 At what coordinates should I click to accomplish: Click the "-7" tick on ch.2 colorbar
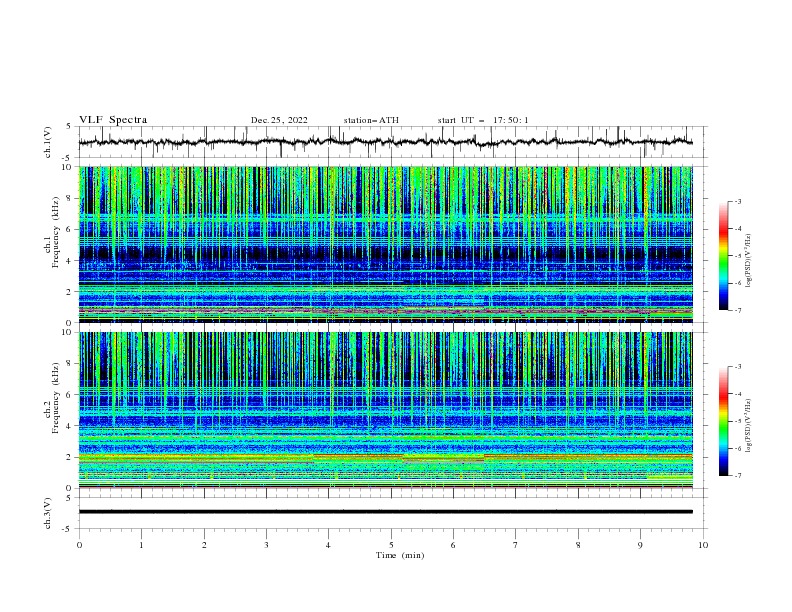coord(738,475)
